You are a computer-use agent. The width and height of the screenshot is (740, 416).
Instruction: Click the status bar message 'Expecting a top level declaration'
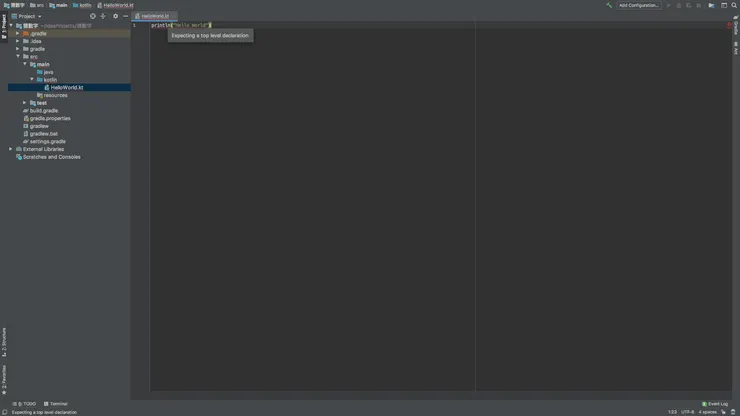[44, 412]
